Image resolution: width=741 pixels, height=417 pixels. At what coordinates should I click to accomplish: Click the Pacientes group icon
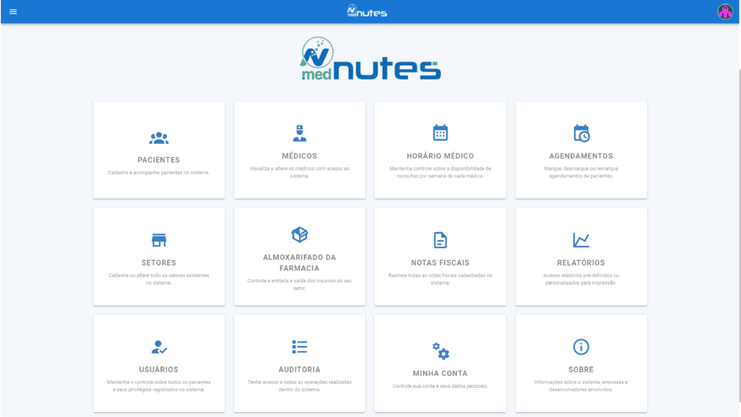(159, 138)
